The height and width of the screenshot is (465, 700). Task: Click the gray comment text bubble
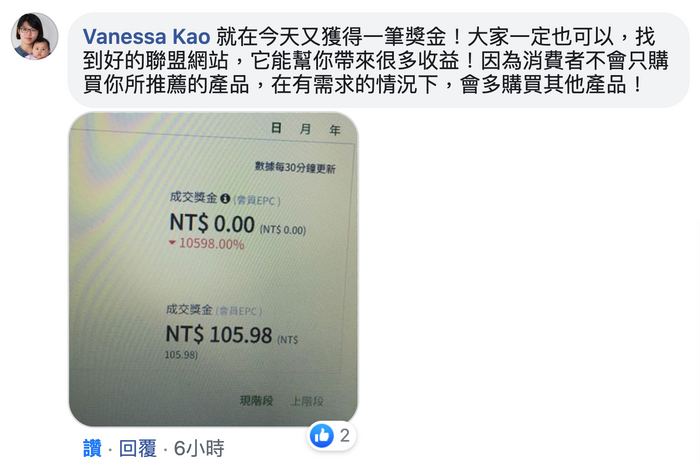coord(379,60)
